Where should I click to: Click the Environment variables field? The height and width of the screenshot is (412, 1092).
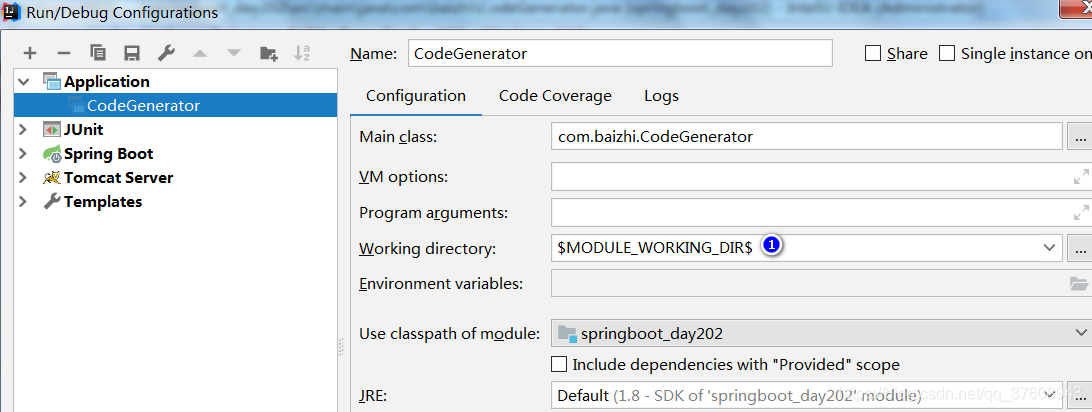pyautogui.click(x=822, y=283)
